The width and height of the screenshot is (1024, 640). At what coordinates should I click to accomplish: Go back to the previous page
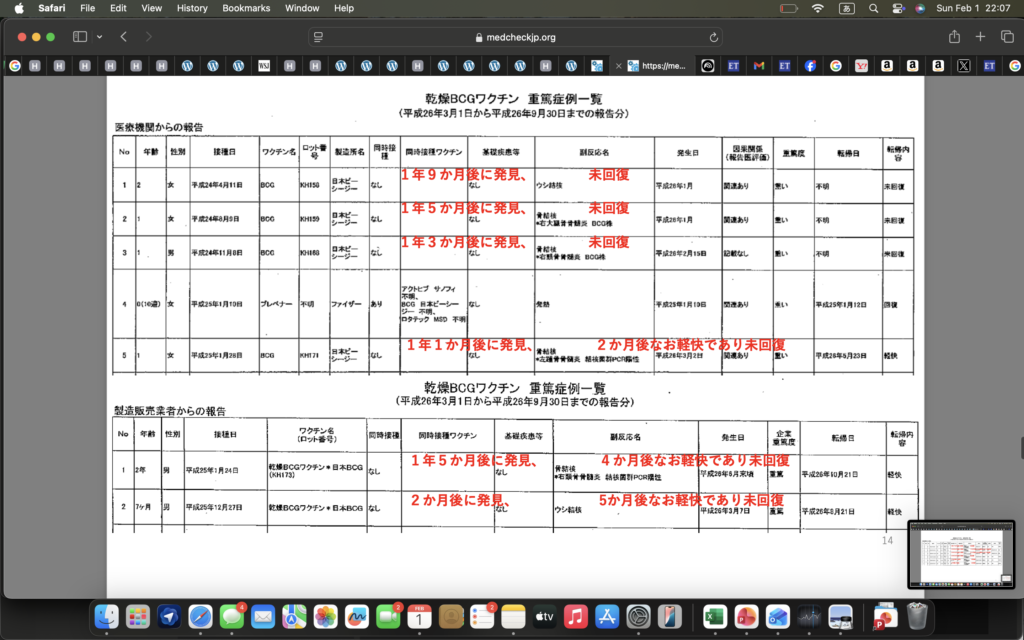point(124,37)
